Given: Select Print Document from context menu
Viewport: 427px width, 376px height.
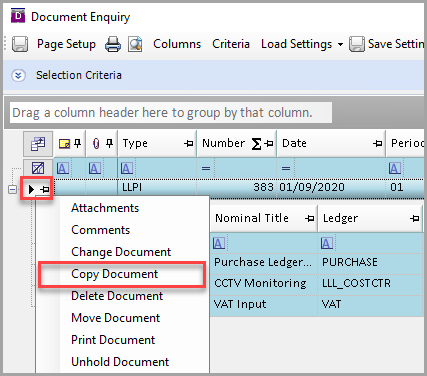Looking at the screenshot, I should [113, 340].
